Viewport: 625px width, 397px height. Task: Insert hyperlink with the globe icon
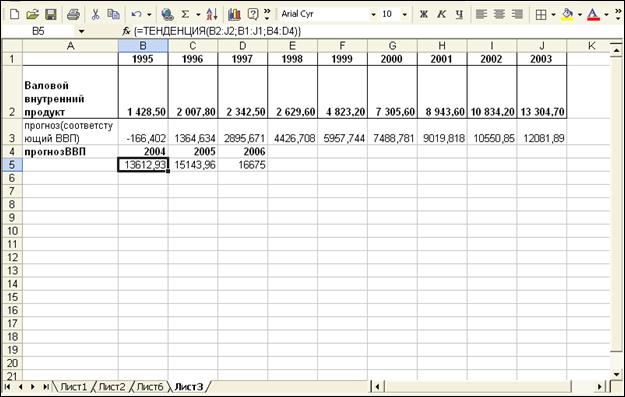[x=167, y=15]
